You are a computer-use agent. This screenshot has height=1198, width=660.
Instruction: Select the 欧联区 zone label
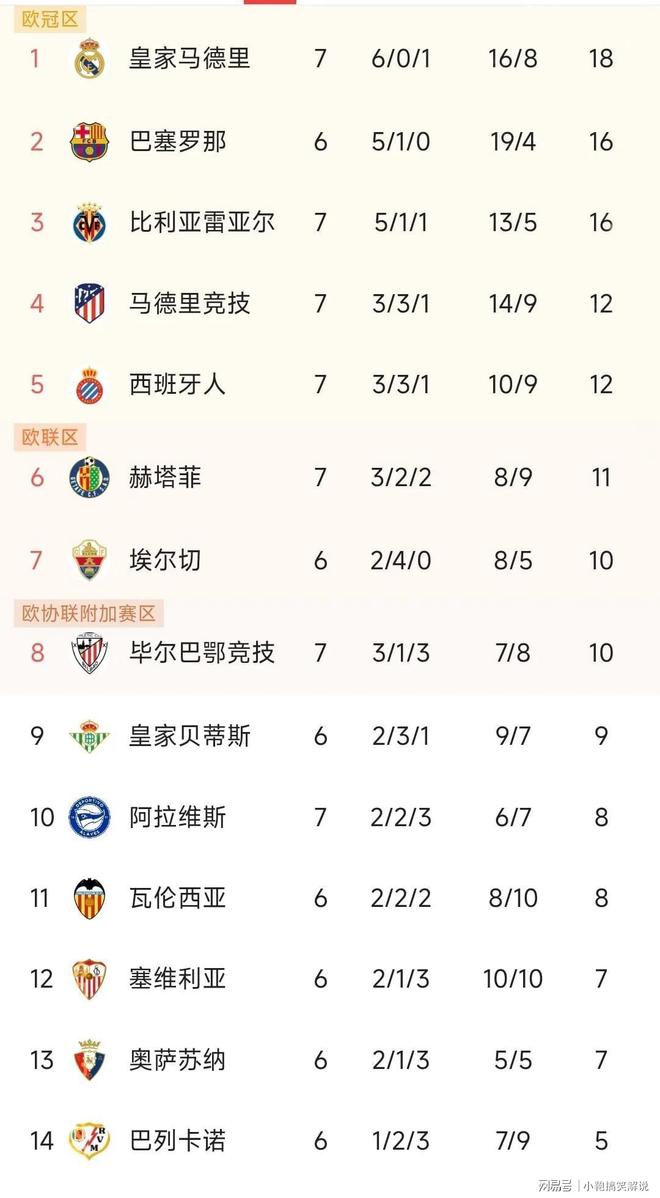point(50,437)
